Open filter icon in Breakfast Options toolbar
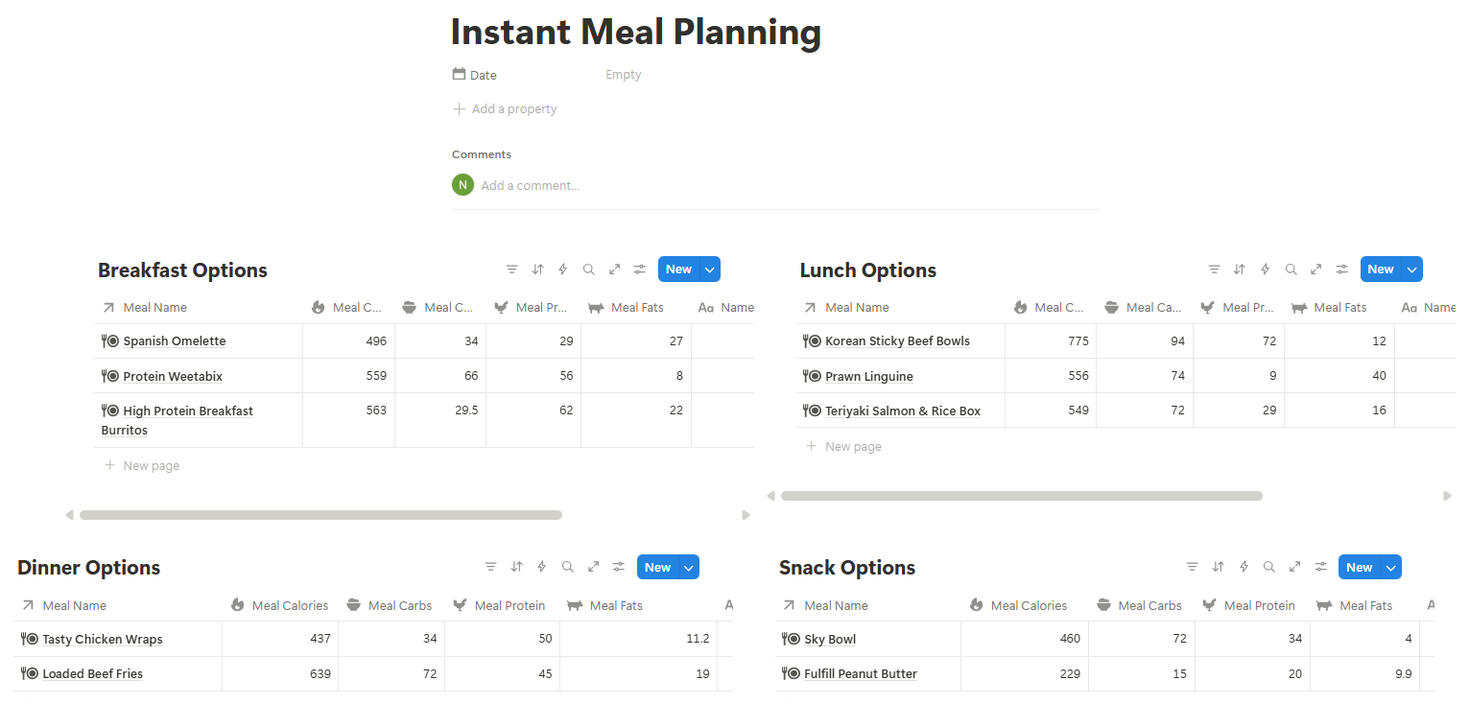Screen dimensions: 1469x704 (512, 269)
